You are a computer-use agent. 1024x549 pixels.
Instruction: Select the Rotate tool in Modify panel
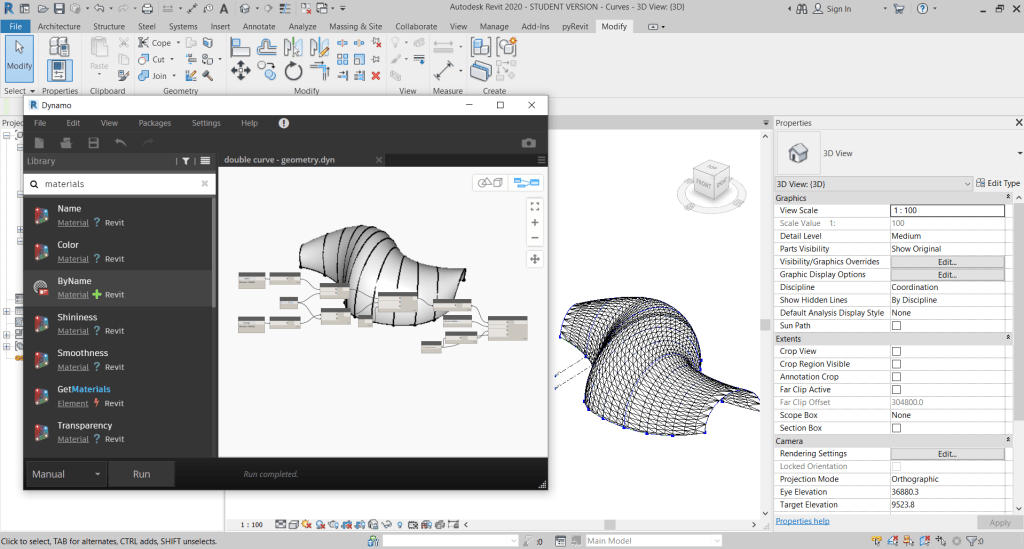click(293, 71)
